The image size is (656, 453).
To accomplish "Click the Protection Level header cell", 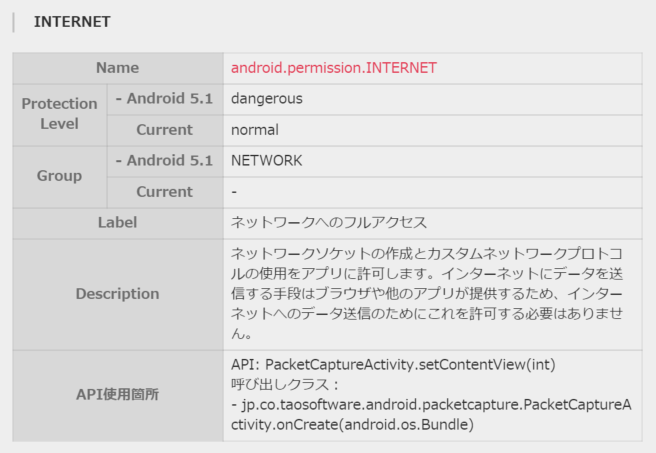I will click(x=59, y=115).
